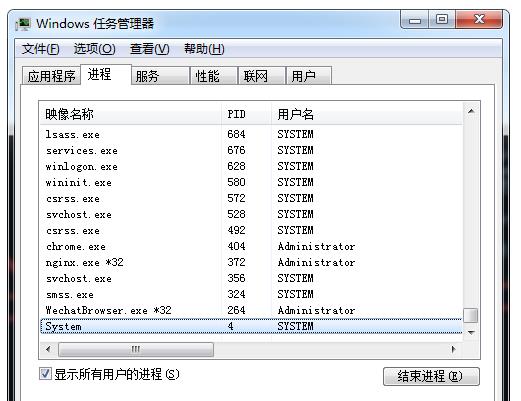Select csrss.exe with PID 572

pos(251,198)
